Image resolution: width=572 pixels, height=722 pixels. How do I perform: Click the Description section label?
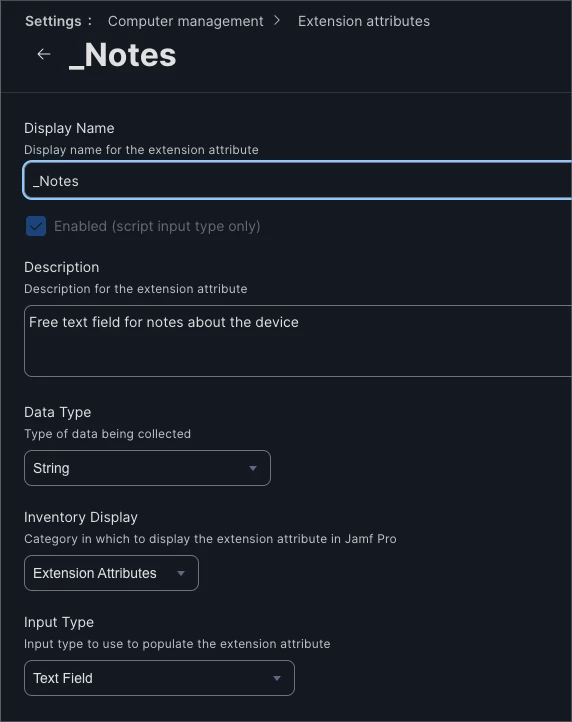[x=62, y=267]
